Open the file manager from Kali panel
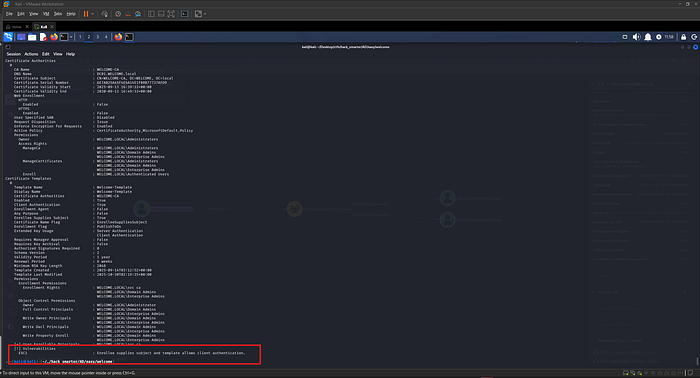 [32, 37]
